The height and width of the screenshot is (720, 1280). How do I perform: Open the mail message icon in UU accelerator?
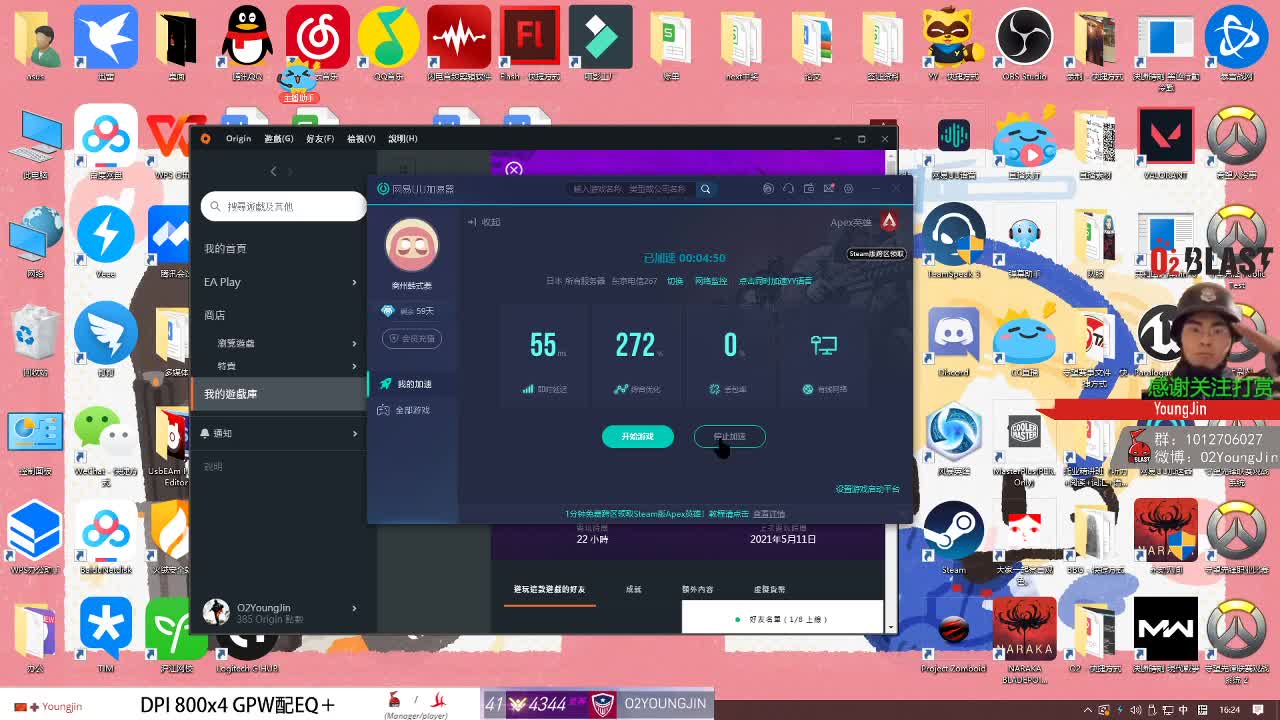828,189
